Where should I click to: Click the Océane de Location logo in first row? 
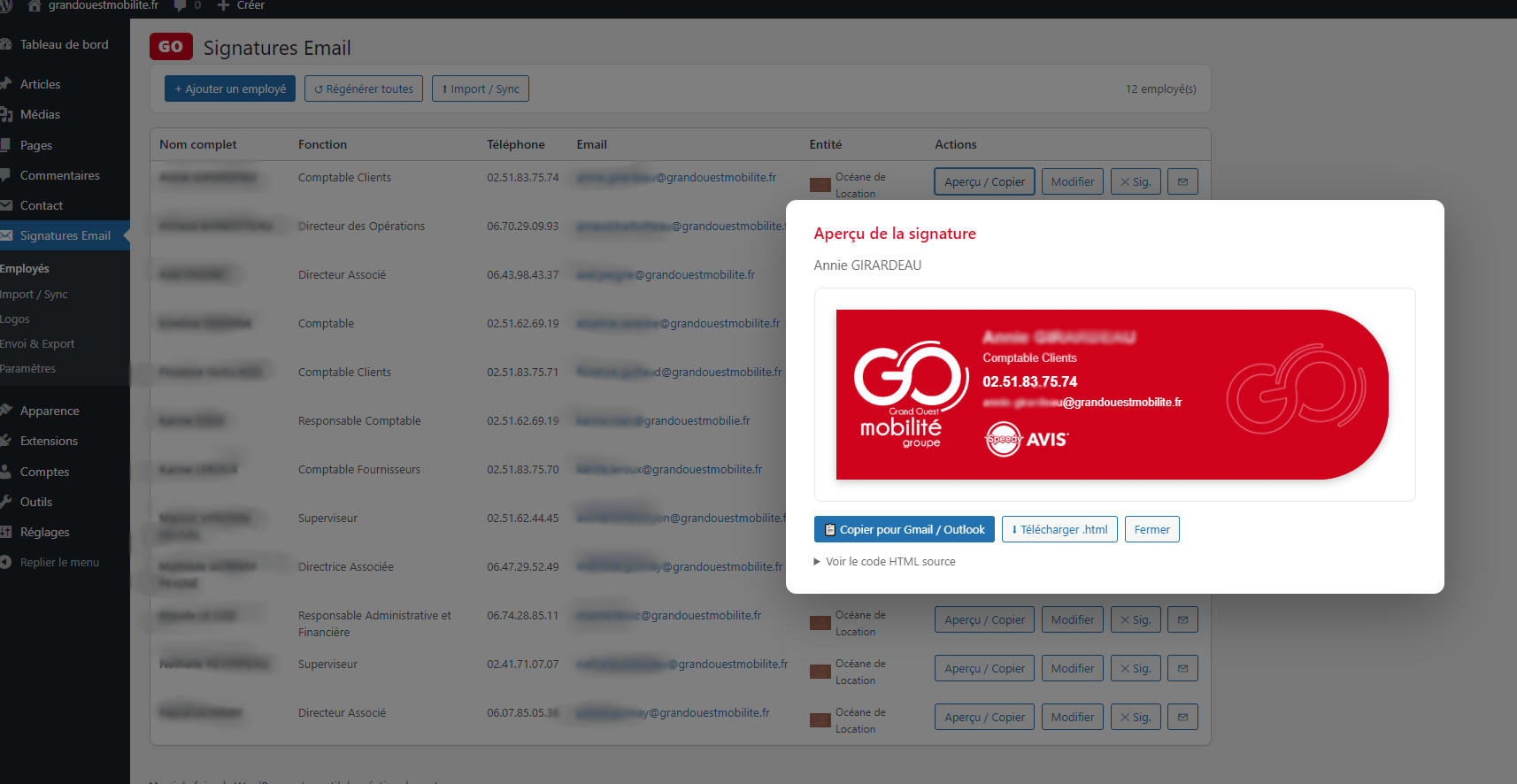click(x=820, y=185)
